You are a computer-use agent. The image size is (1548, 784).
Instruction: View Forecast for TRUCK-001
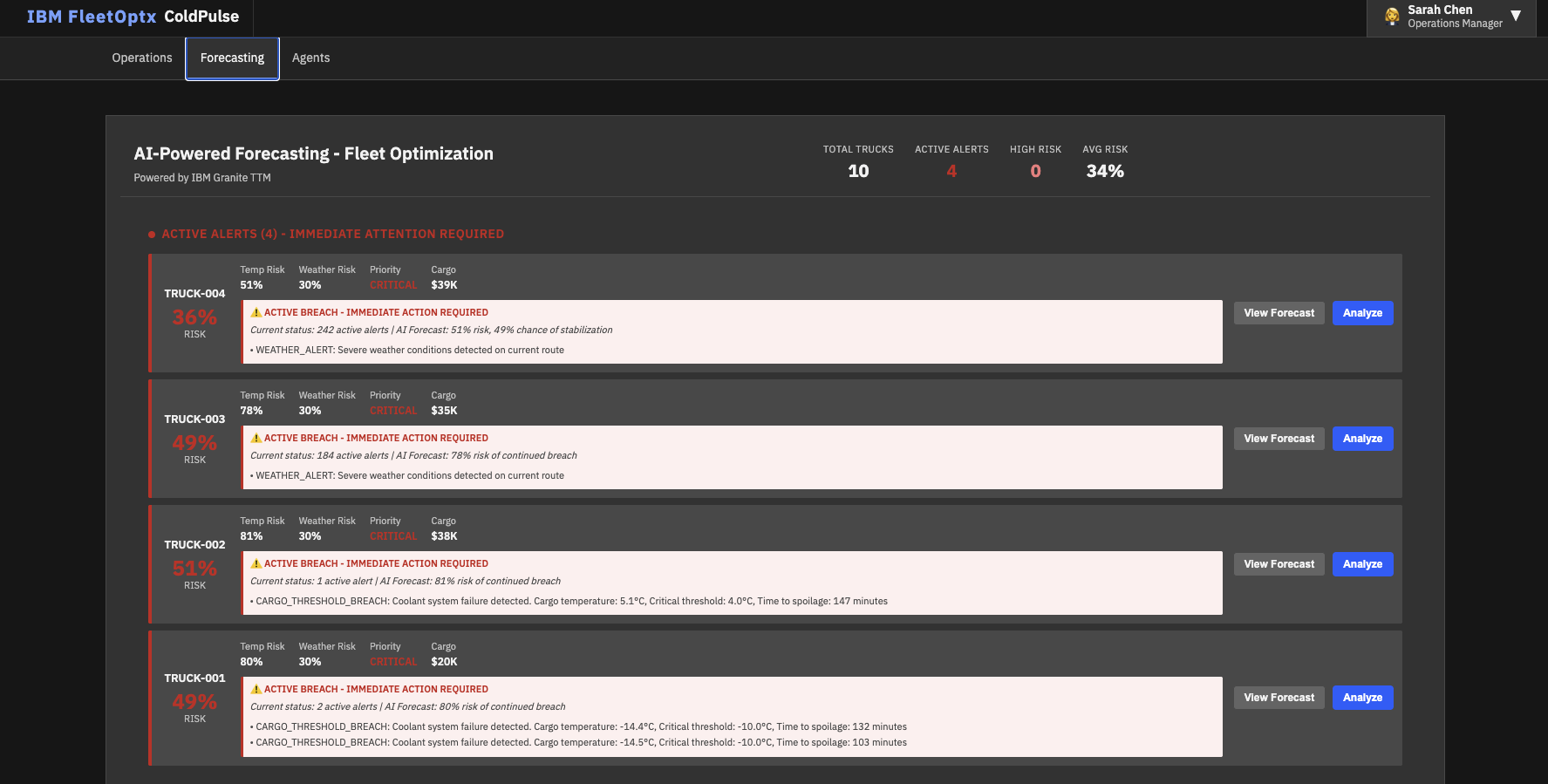coord(1279,698)
